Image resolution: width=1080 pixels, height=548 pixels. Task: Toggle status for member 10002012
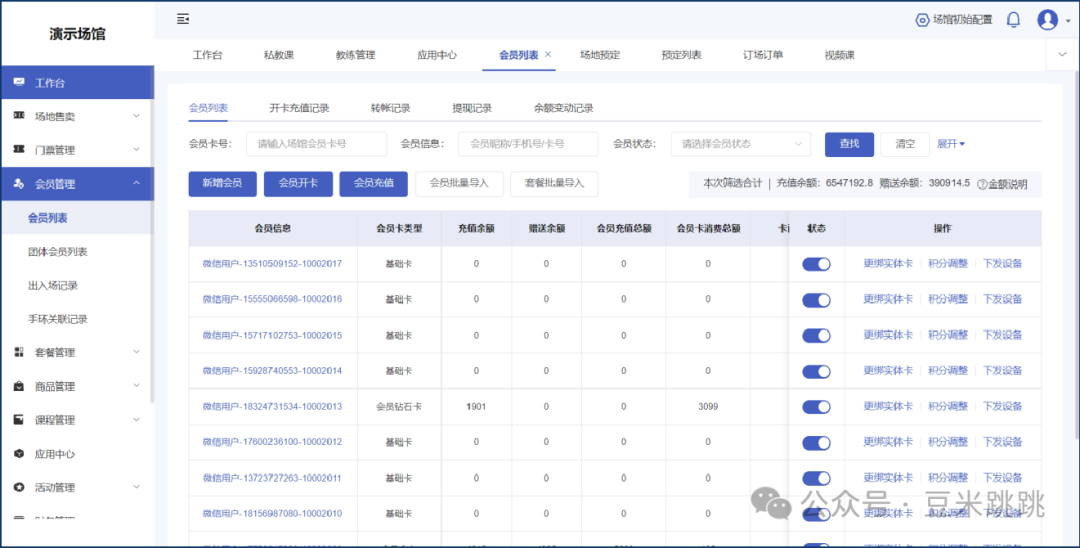point(816,443)
